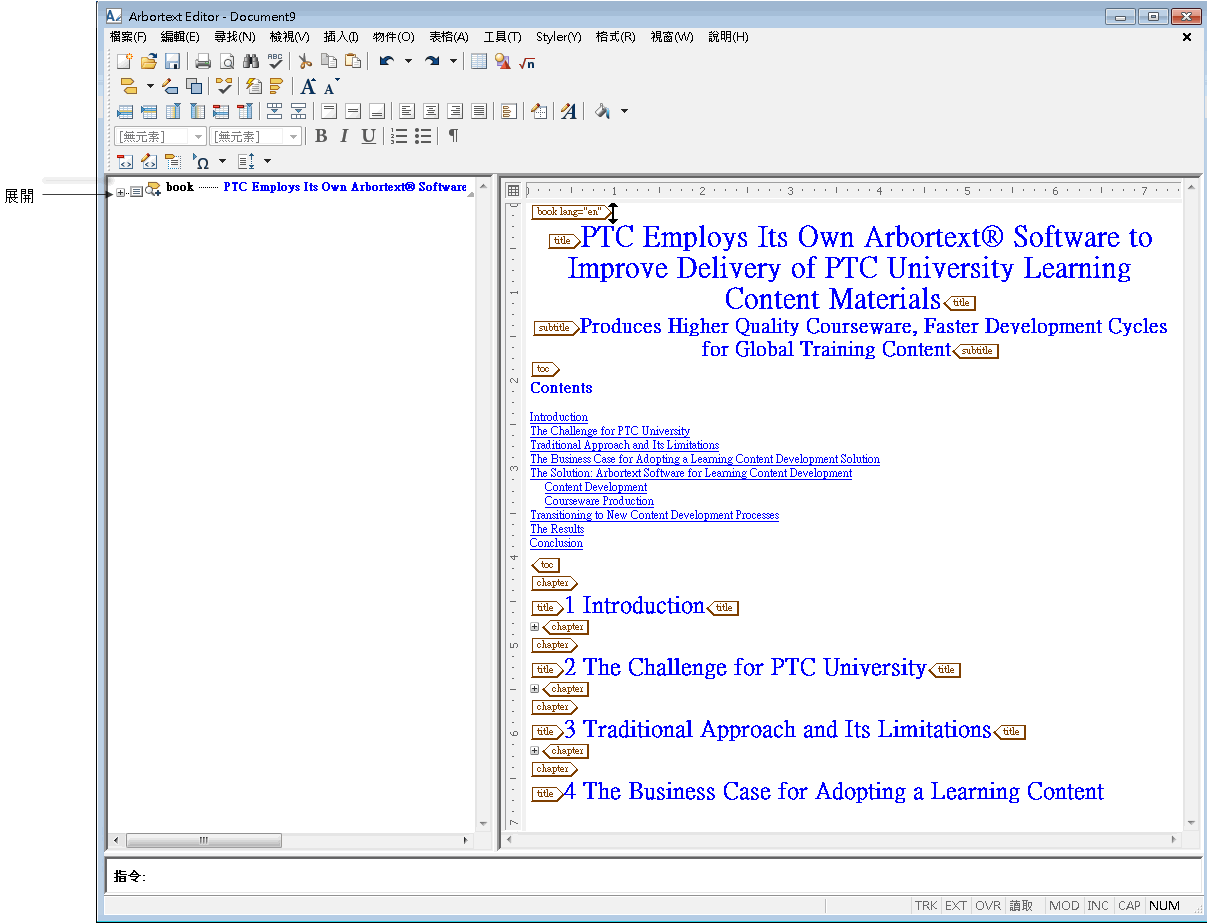This screenshot has height=923, width=1207.
Task: Click the Insert Markup tag icon
Action: [x=128, y=86]
